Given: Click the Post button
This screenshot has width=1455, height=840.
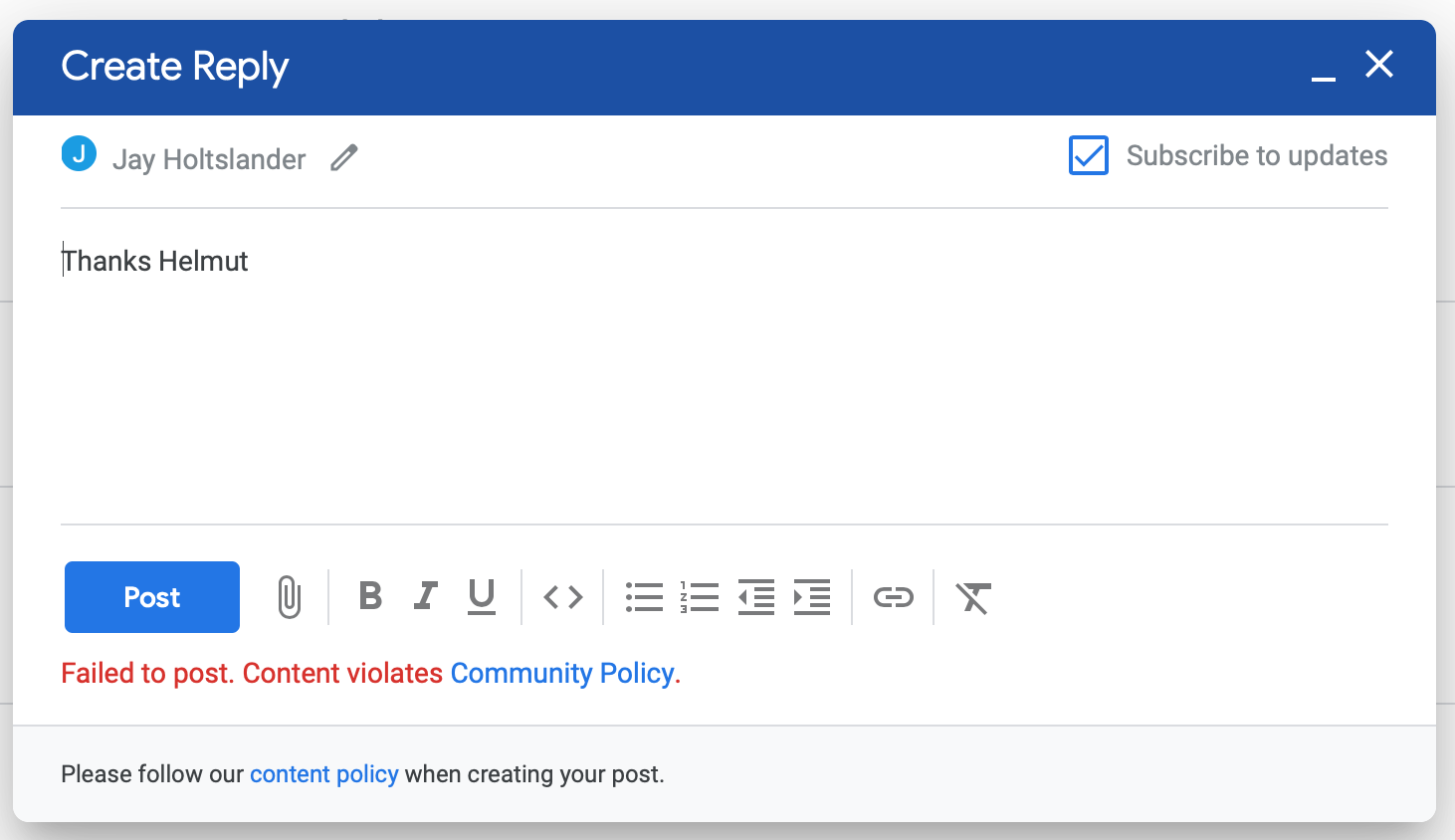Looking at the screenshot, I should point(151,597).
